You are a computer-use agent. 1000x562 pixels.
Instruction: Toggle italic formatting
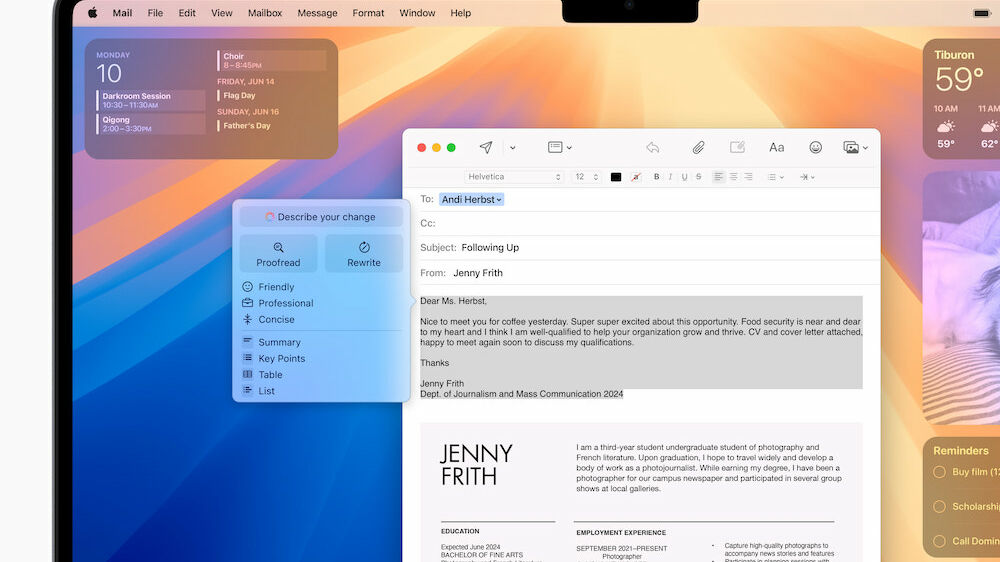[670, 177]
